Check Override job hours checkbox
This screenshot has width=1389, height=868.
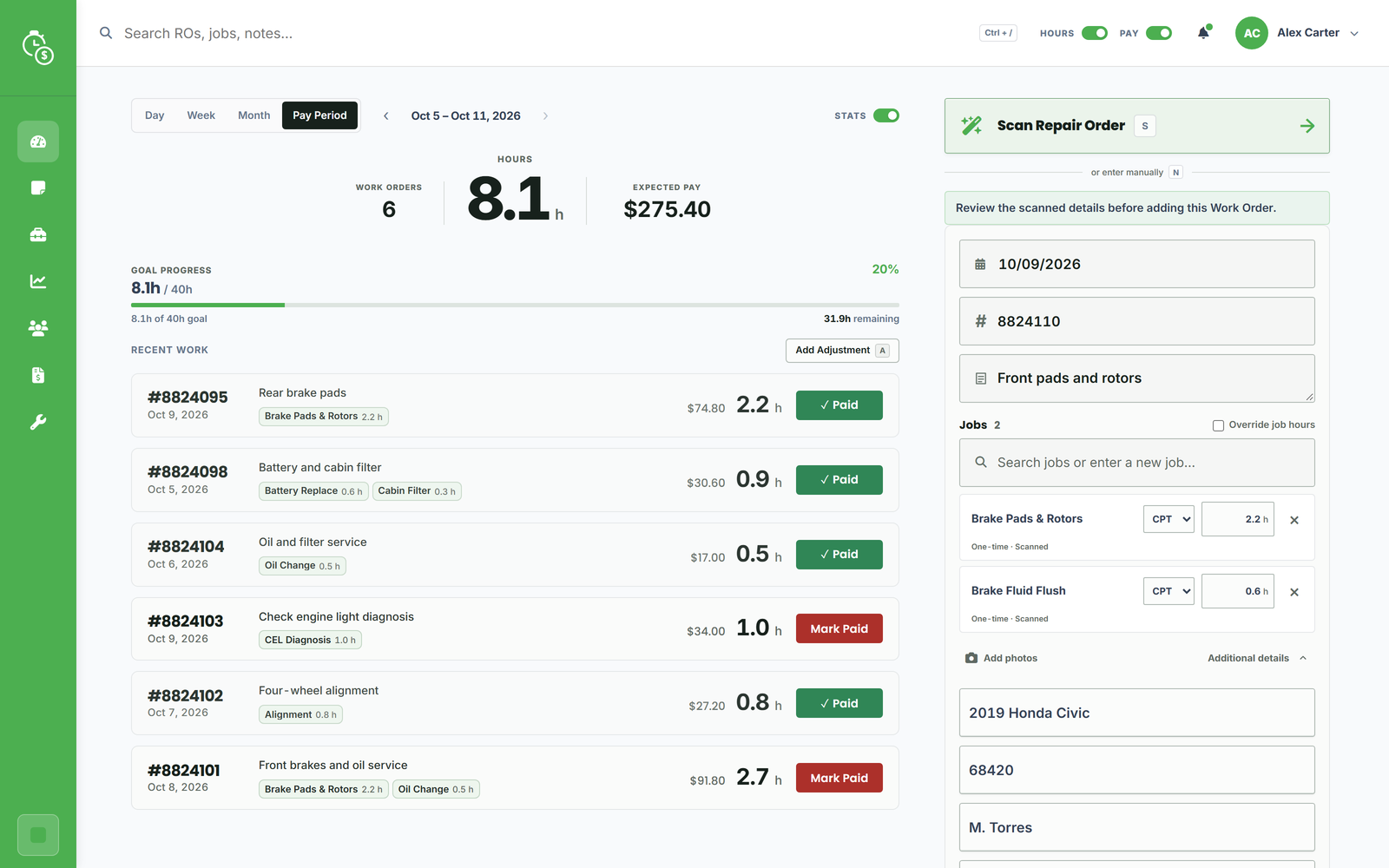coord(1218,425)
